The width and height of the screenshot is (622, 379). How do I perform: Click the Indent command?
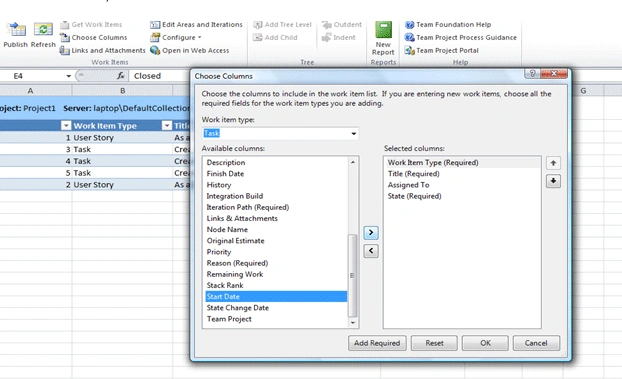(x=338, y=38)
